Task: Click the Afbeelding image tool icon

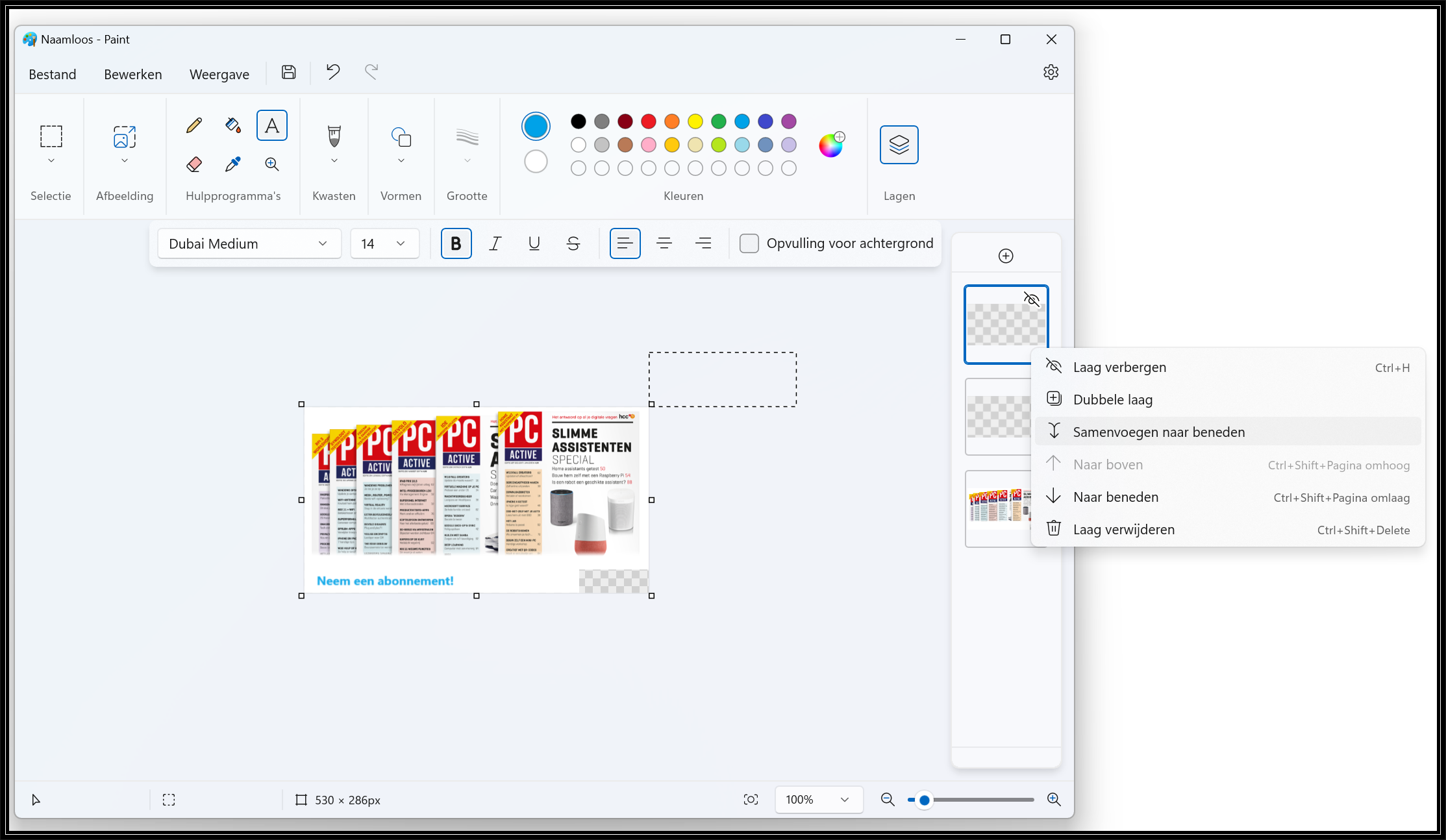Action: [125, 137]
